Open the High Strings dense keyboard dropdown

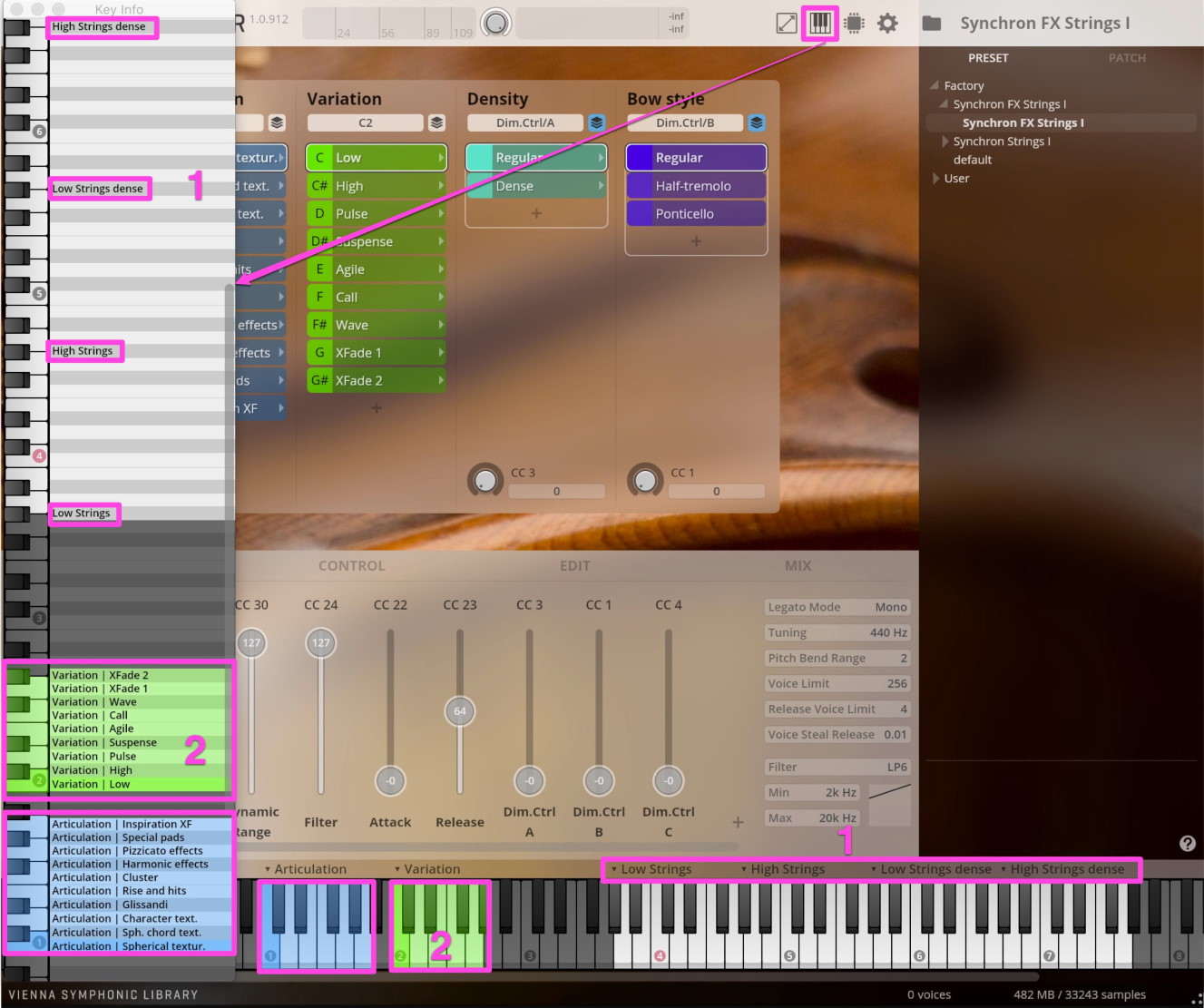click(1062, 869)
